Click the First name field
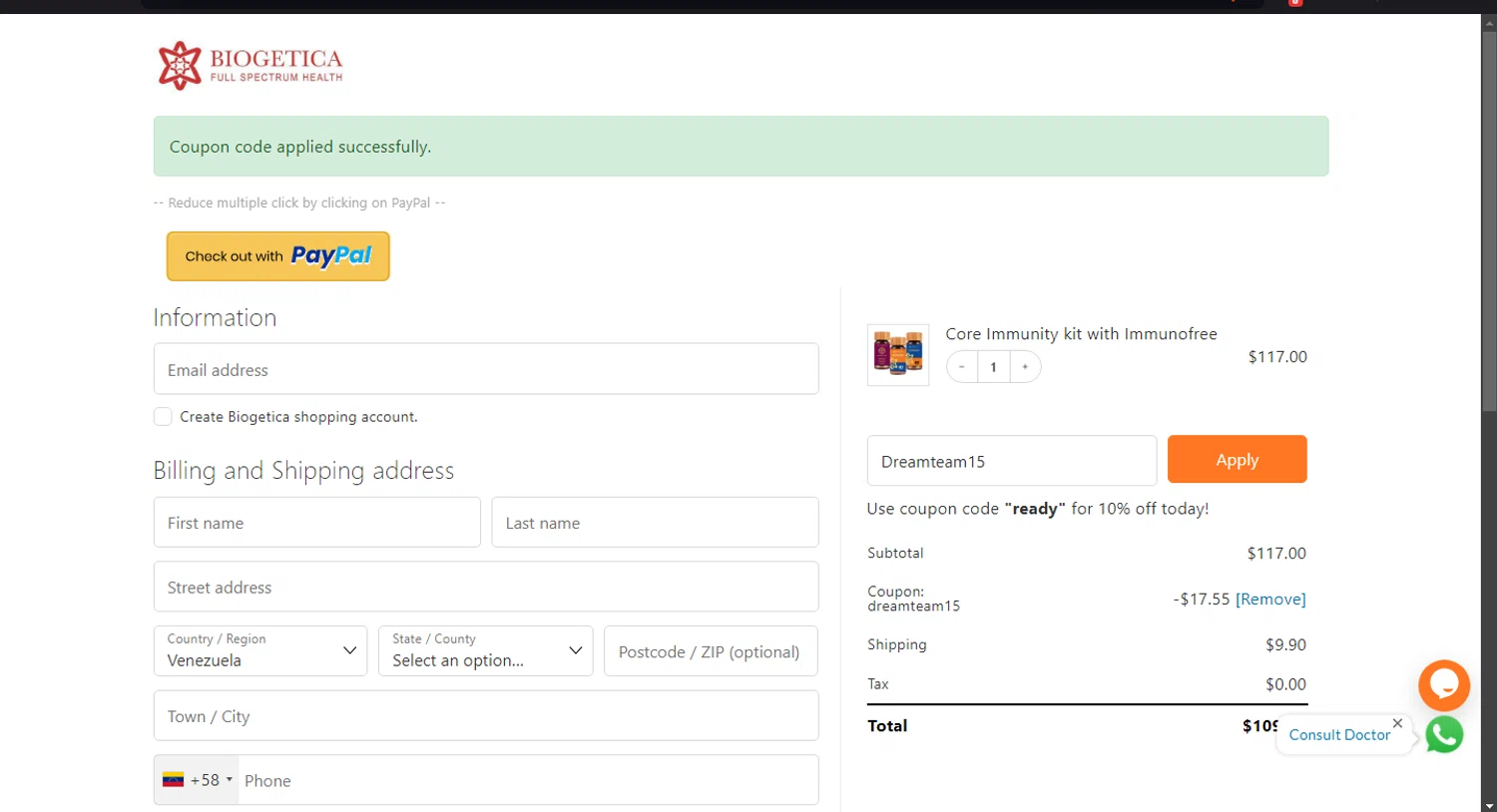The width and height of the screenshot is (1497, 812). (317, 522)
